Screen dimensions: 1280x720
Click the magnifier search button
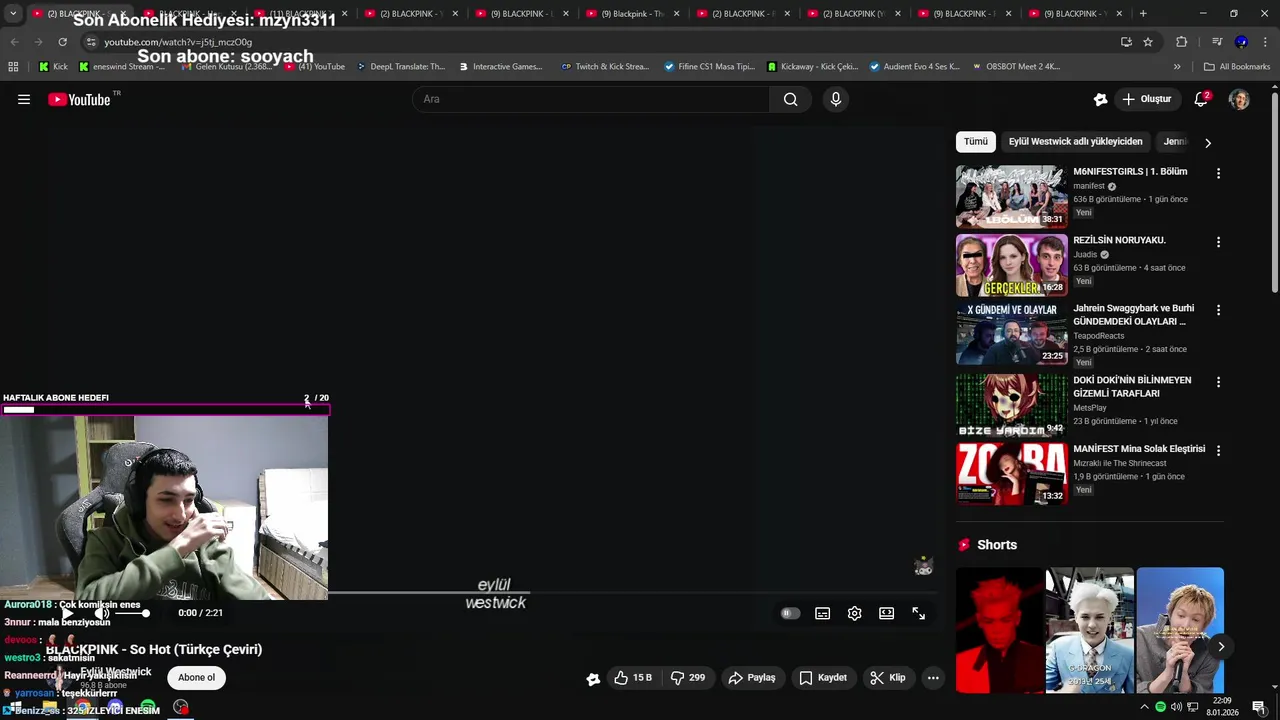[791, 99]
